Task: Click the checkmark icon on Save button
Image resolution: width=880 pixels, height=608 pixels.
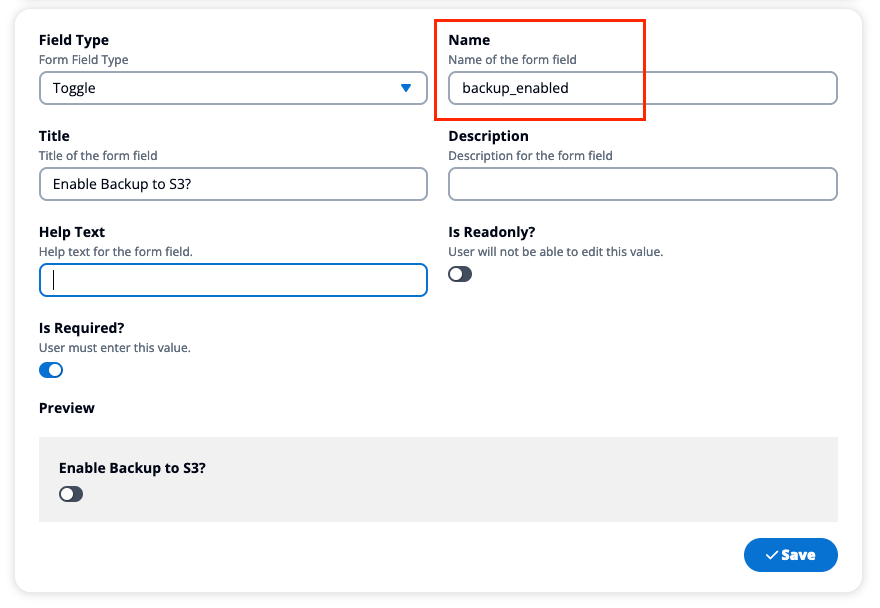Action: tap(772, 555)
